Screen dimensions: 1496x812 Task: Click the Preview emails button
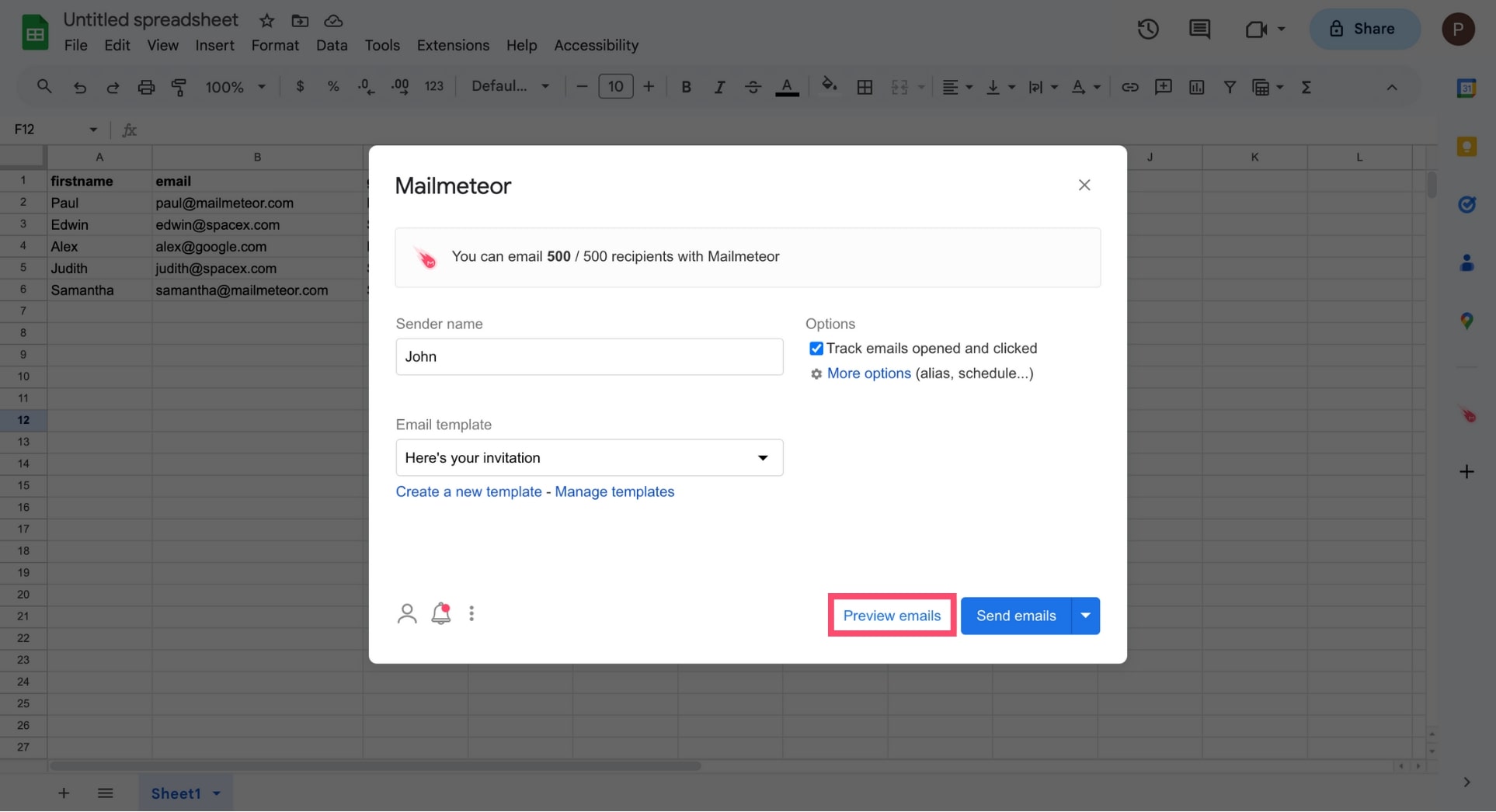(x=892, y=616)
